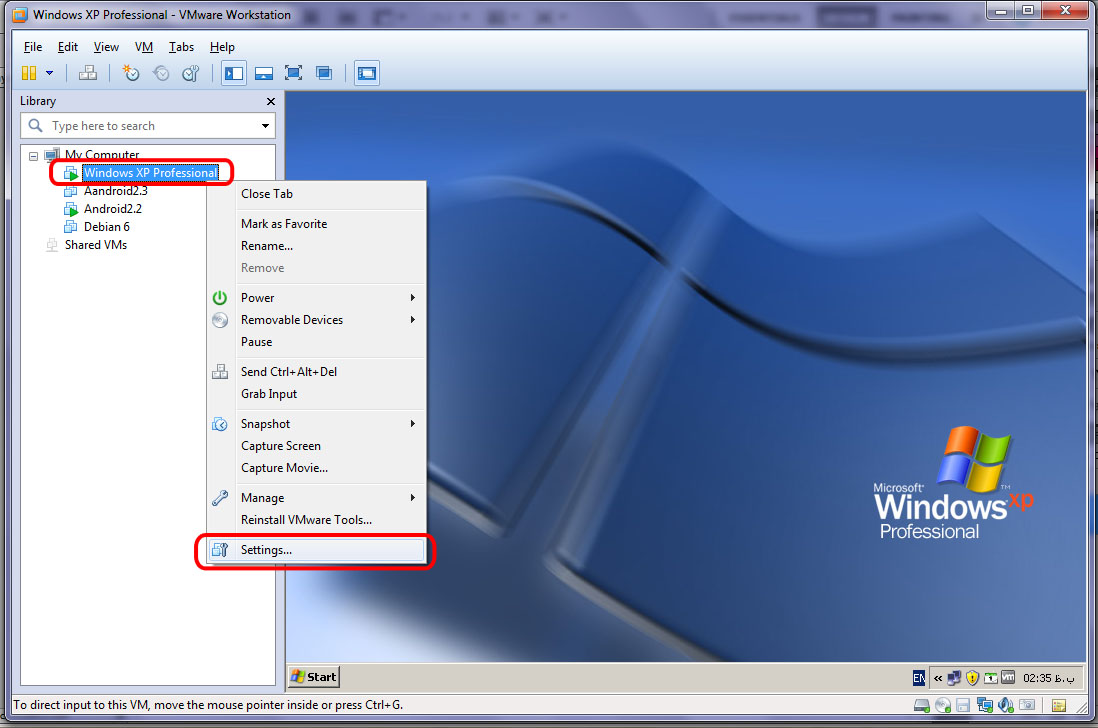
Task: Select Debian 6 in the library tree
Action: coord(106,227)
